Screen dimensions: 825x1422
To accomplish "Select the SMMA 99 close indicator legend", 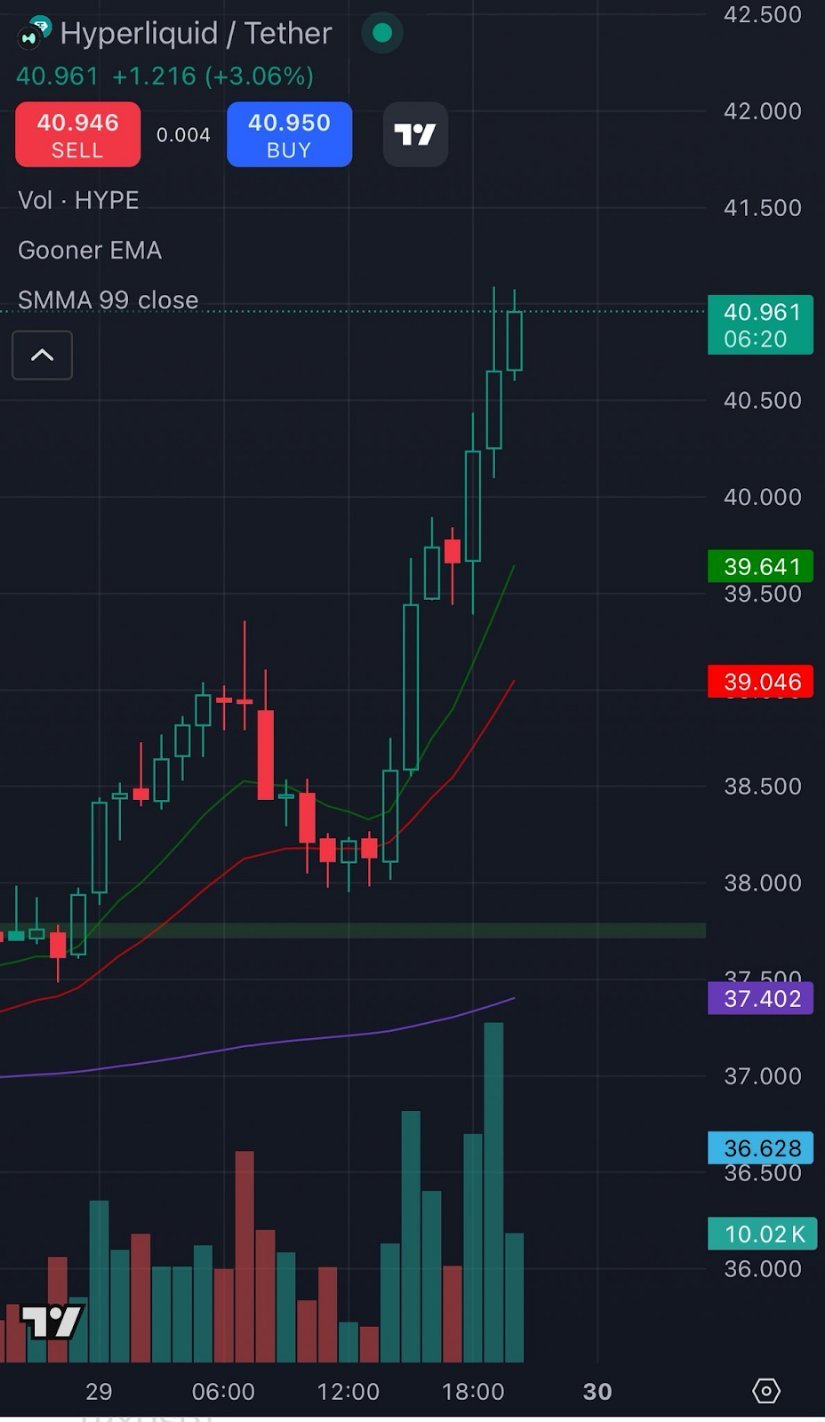I will 108,300.
